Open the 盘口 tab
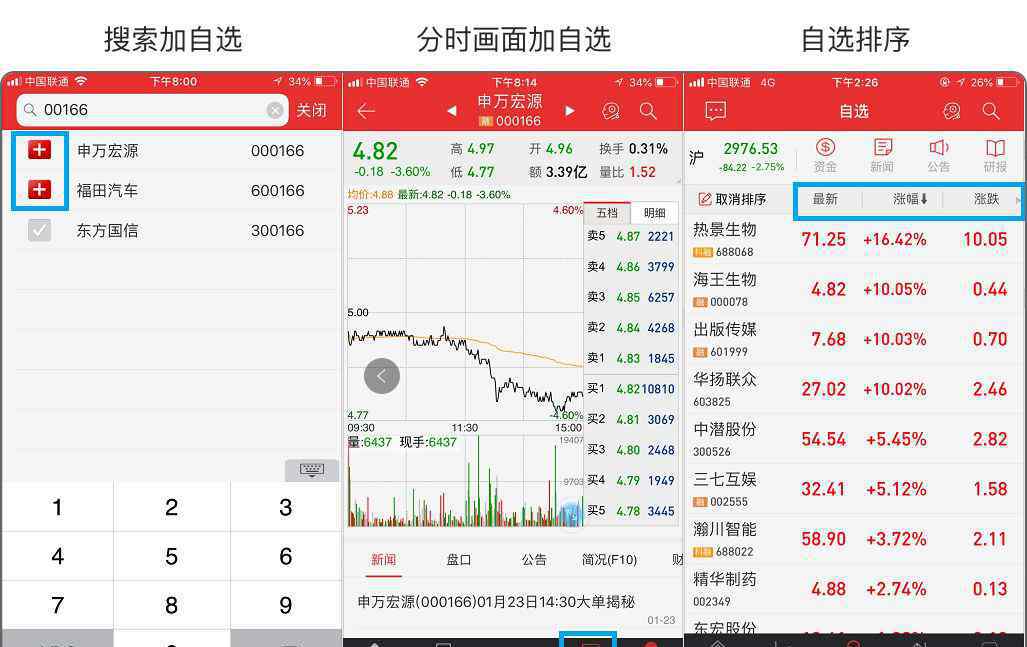This screenshot has width=1027, height=647. pos(458,560)
